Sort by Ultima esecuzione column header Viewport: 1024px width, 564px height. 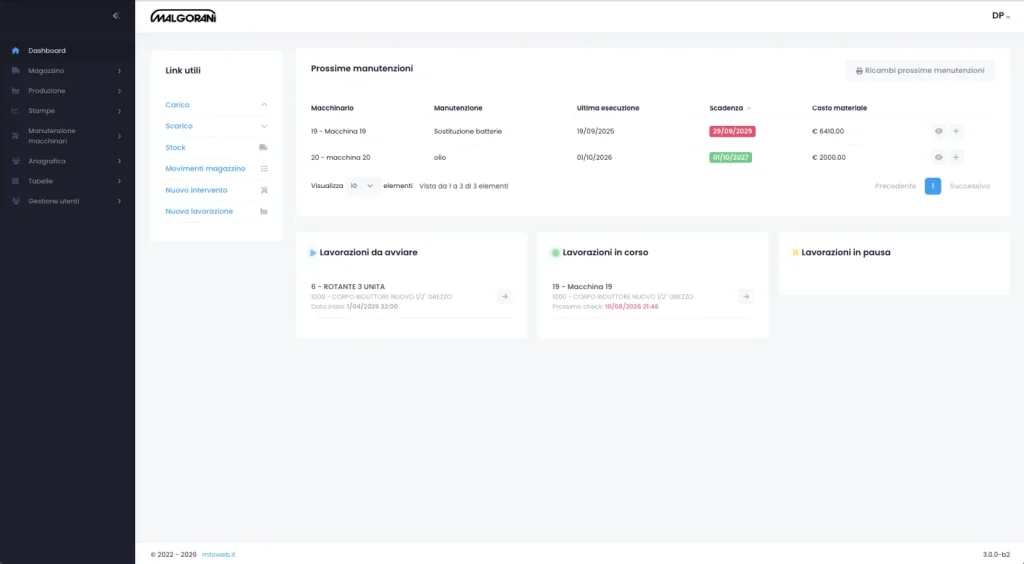pos(608,108)
